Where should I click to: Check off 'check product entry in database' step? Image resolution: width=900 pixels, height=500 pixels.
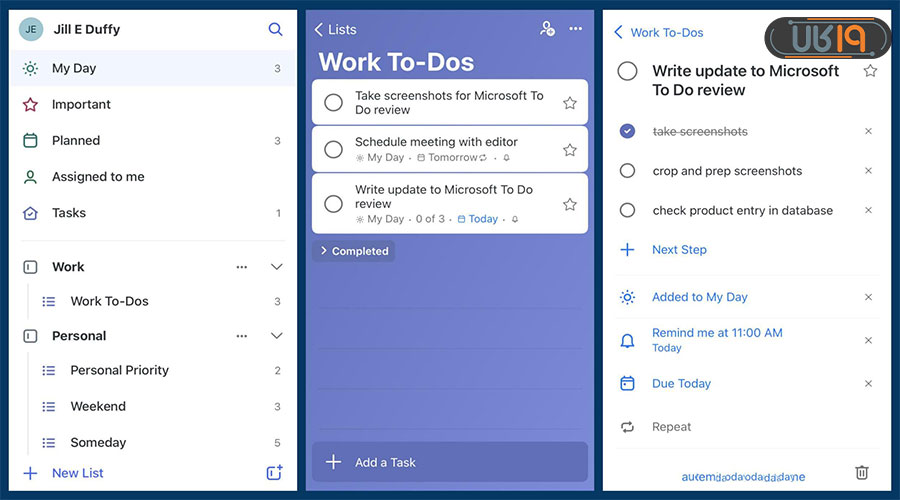pyautogui.click(x=627, y=211)
